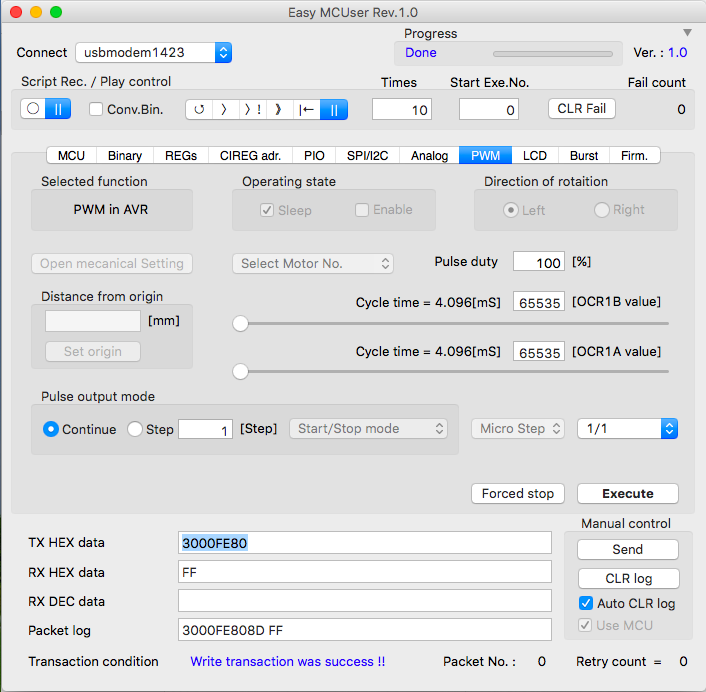Screen dimensions: 706x692
Task: Switch to the REGs tab
Action: click(181, 155)
